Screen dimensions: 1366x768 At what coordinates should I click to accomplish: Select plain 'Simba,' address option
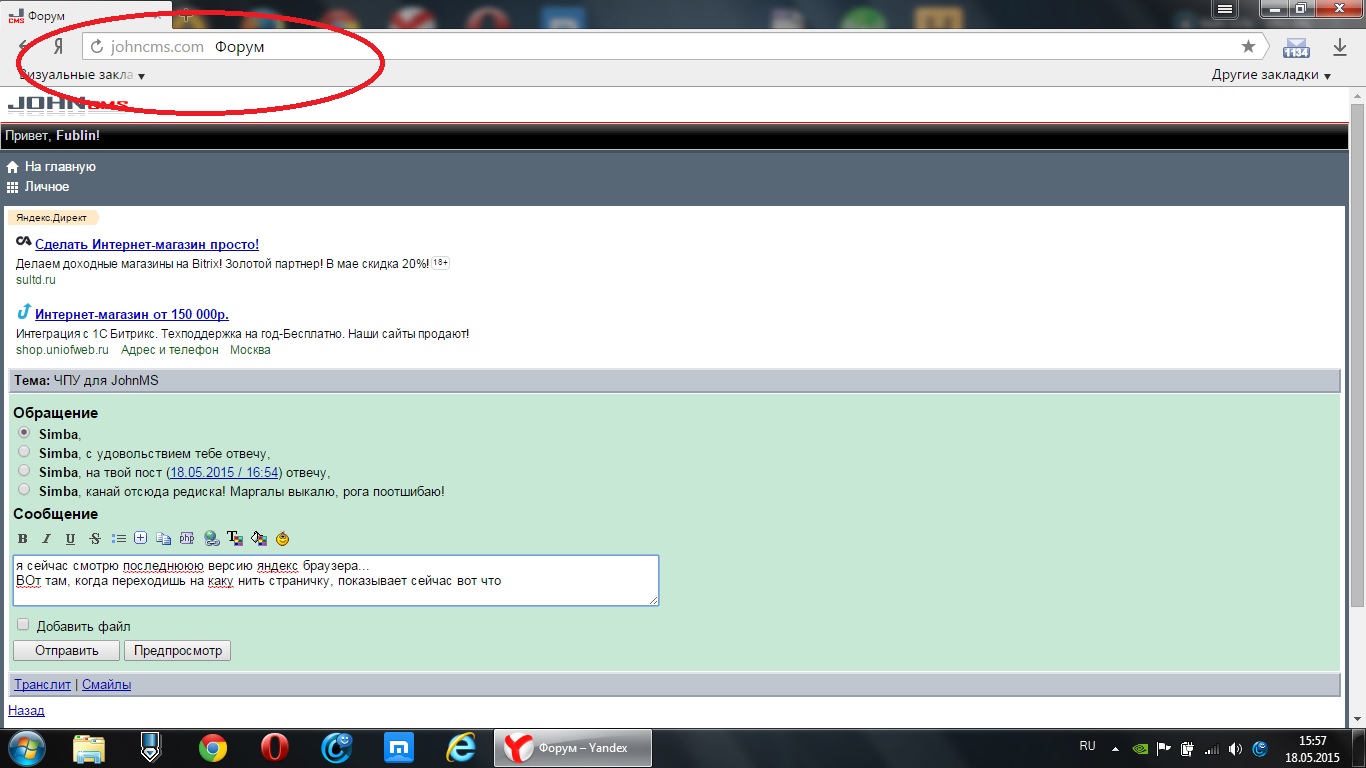click(24, 433)
